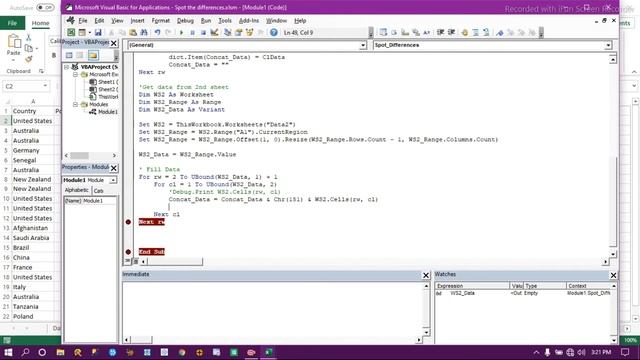Collapse the Modules folder node
The width and height of the screenshot is (640, 360).
tap(76, 104)
